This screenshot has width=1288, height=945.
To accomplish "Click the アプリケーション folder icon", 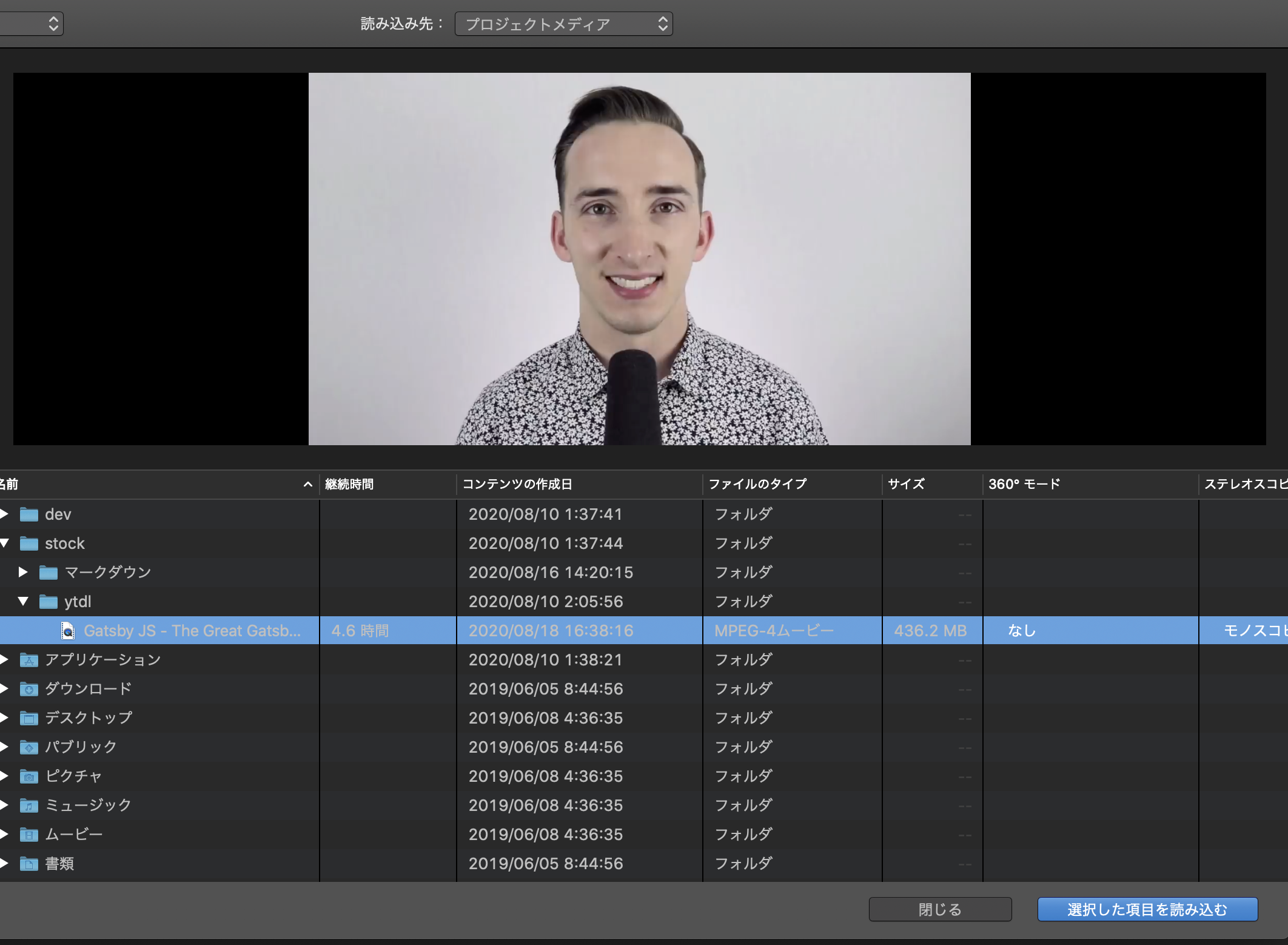I will [x=29, y=660].
